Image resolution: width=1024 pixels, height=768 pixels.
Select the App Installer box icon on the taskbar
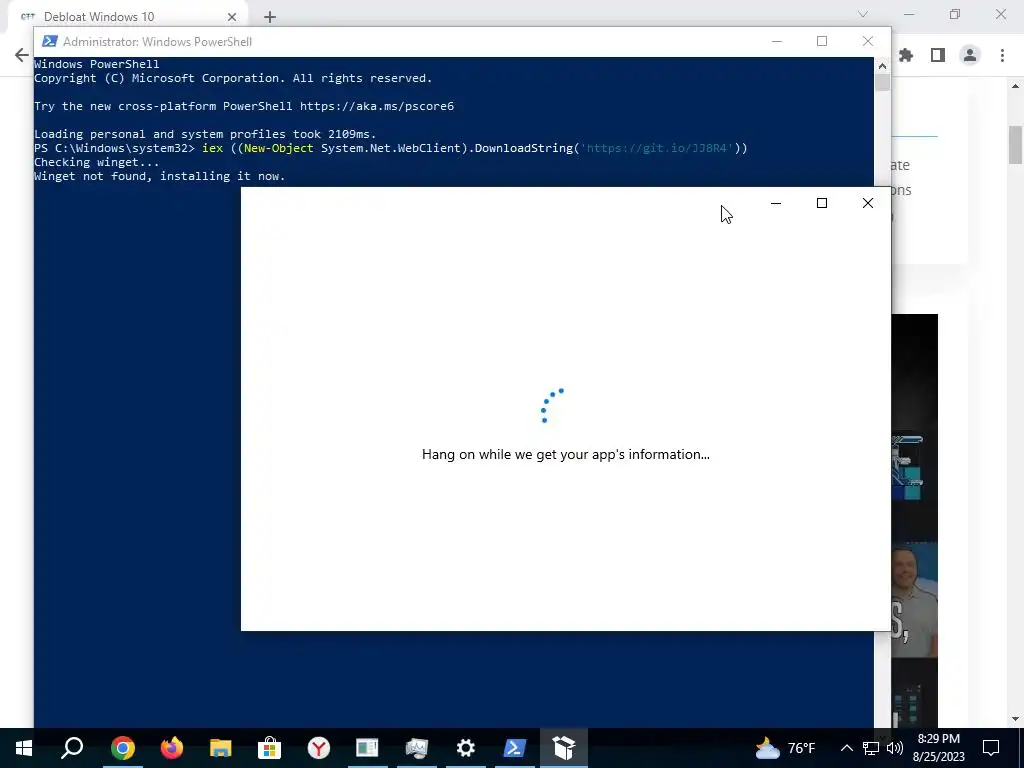pos(564,747)
